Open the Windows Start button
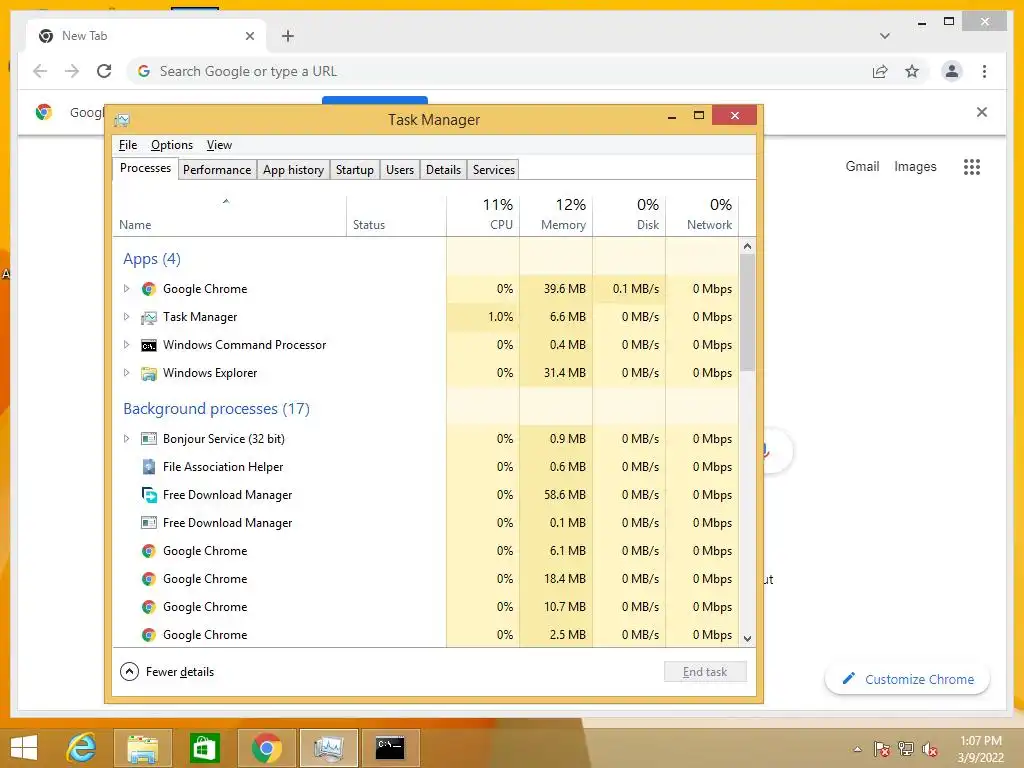This screenshot has width=1024, height=768. click(x=24, y=748)
